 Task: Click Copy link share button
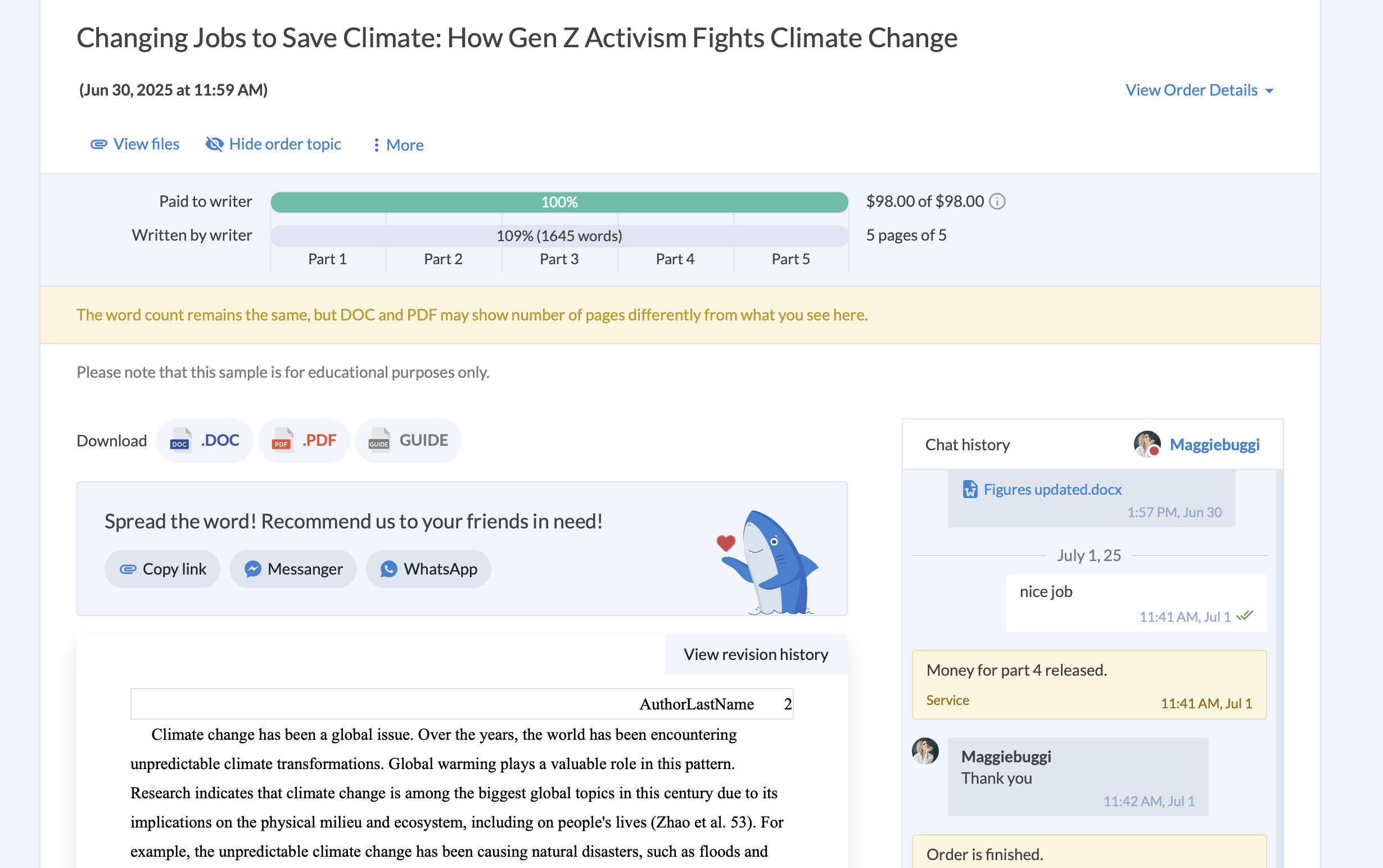(x=162, y=569)
